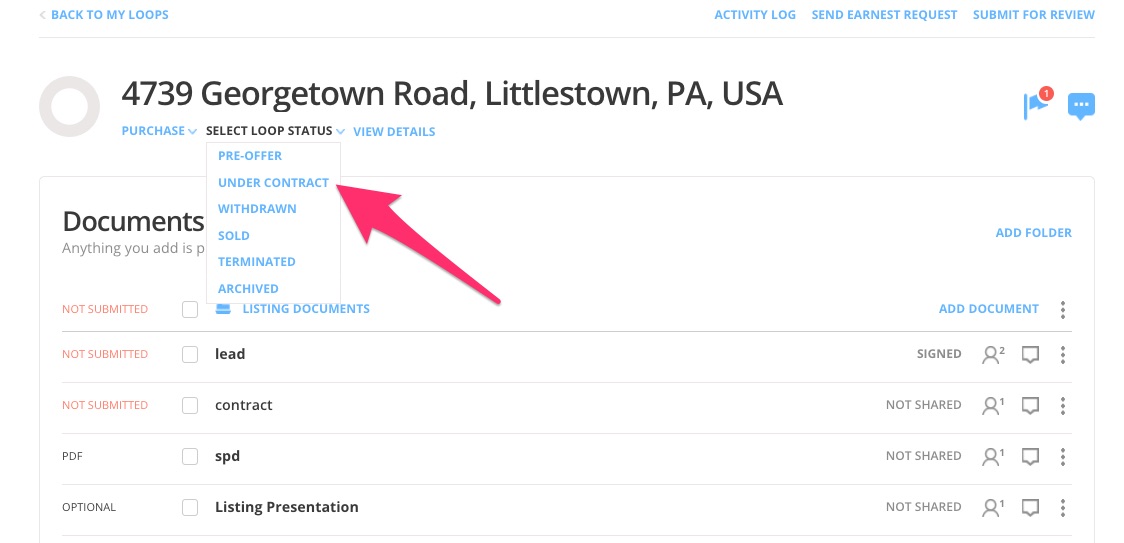Open the chat messages bubble icon
Image resolution: width=1124 pixels, height=543 pixels.
(1081, 105)
